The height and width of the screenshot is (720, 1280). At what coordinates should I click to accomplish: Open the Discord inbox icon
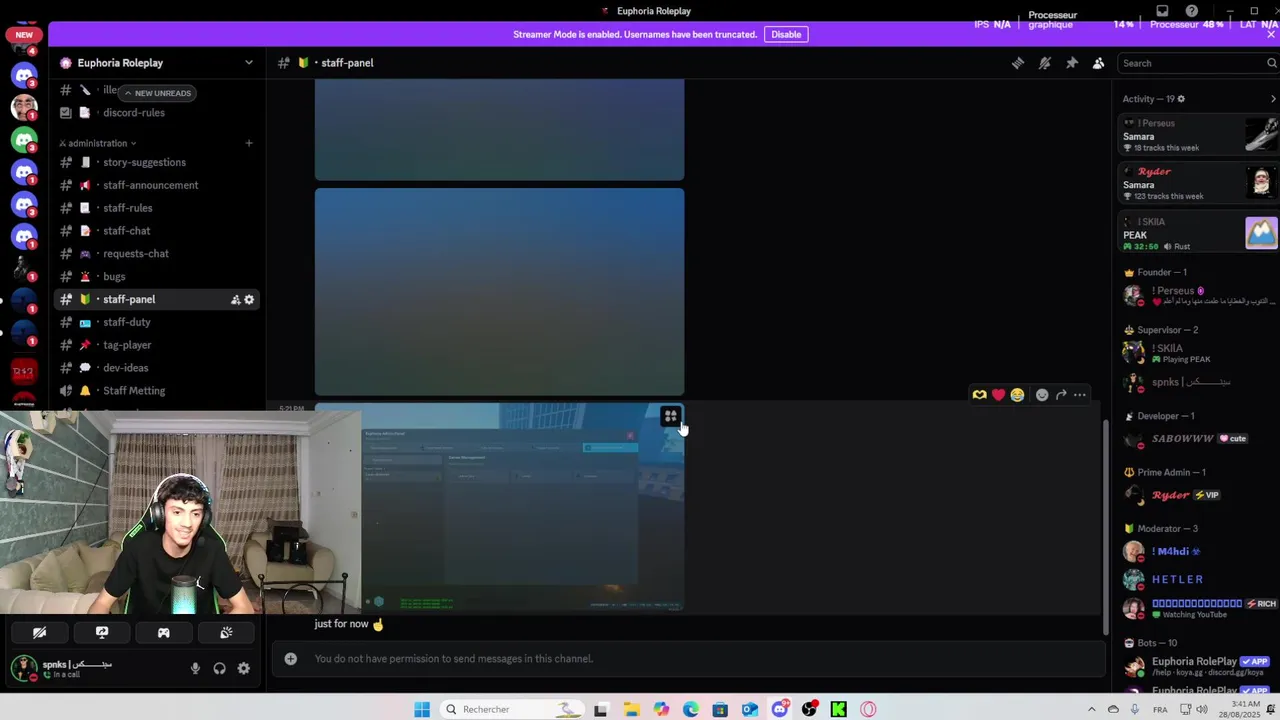click(1162, 11)
